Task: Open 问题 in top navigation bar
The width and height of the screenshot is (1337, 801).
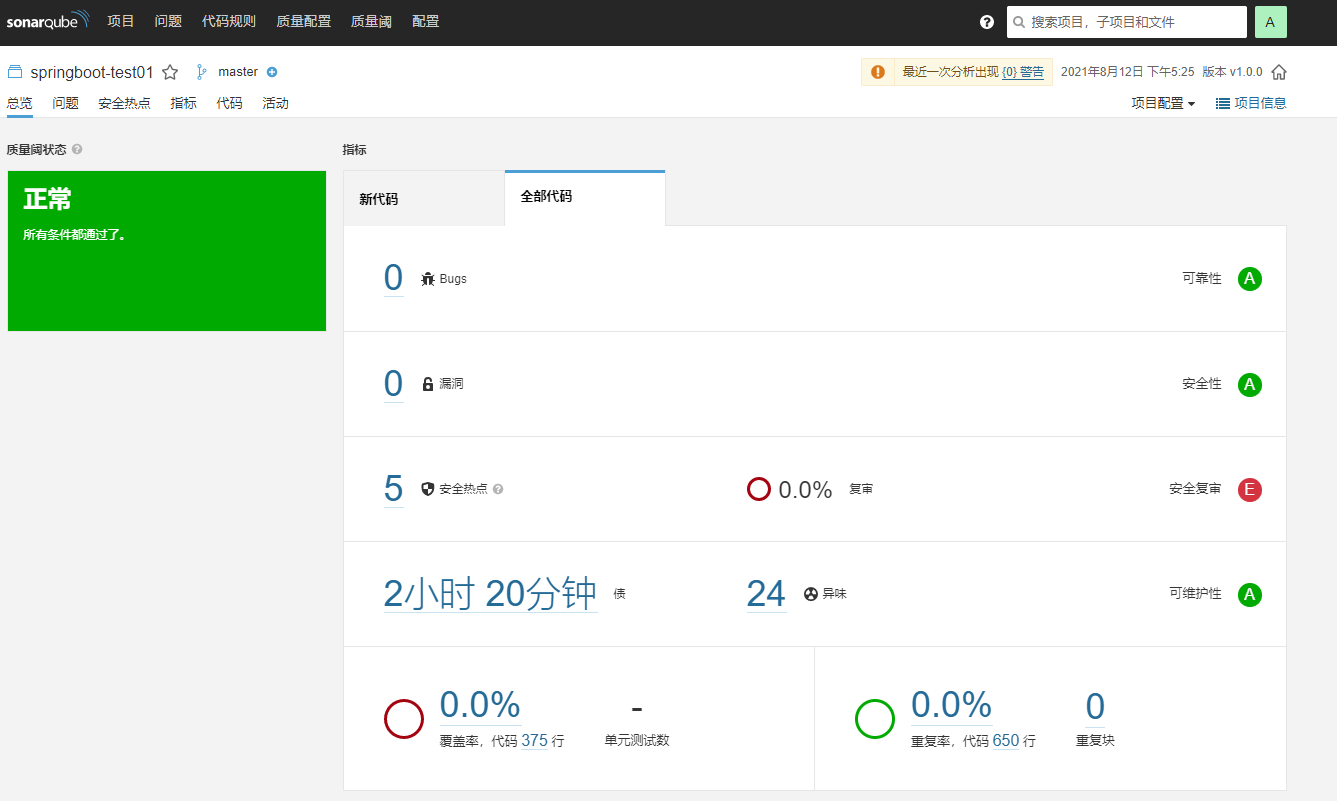Action: (168, 21)
